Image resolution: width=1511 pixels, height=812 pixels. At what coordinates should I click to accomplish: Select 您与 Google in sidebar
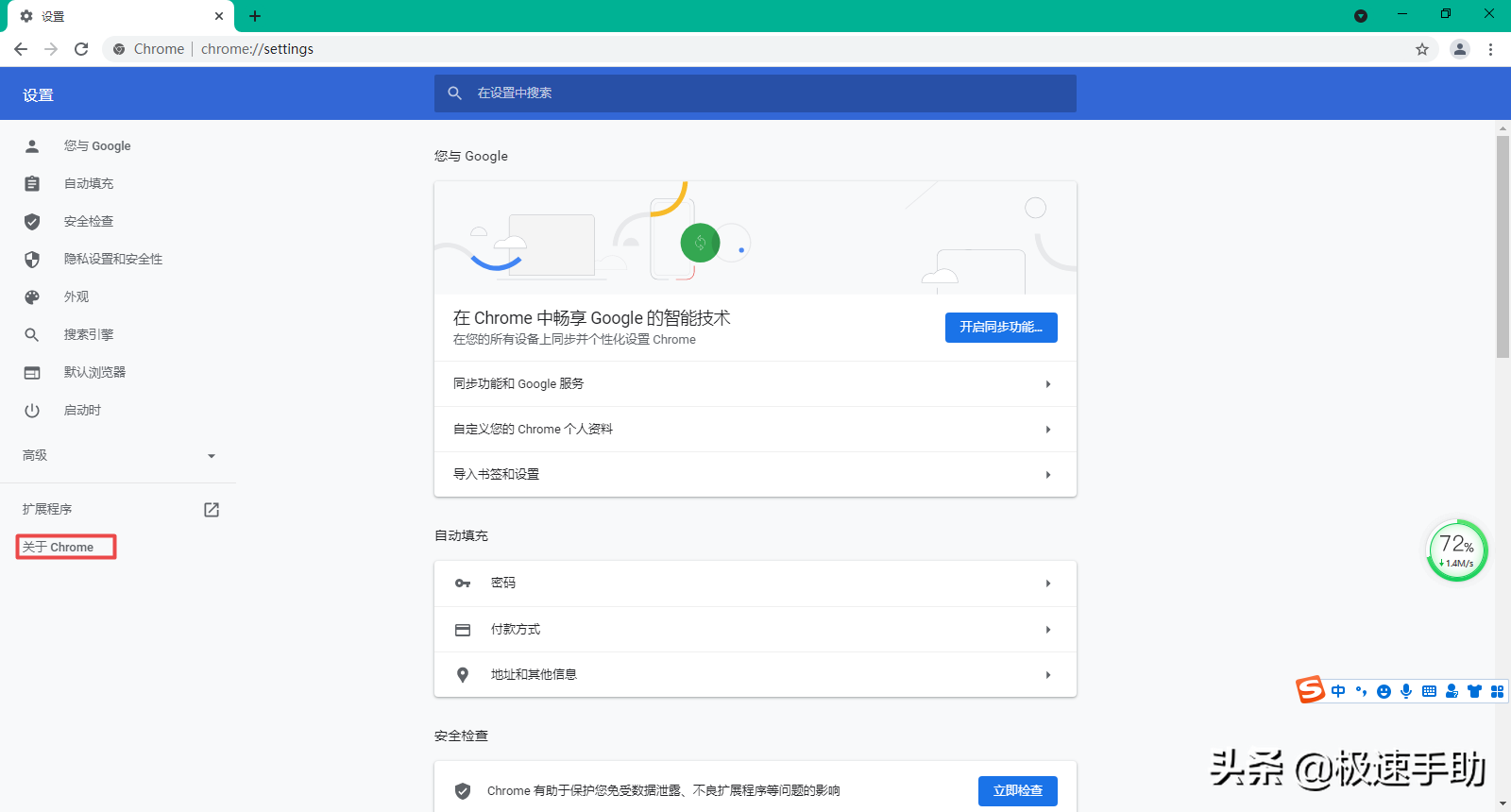[x=97, y=146]
